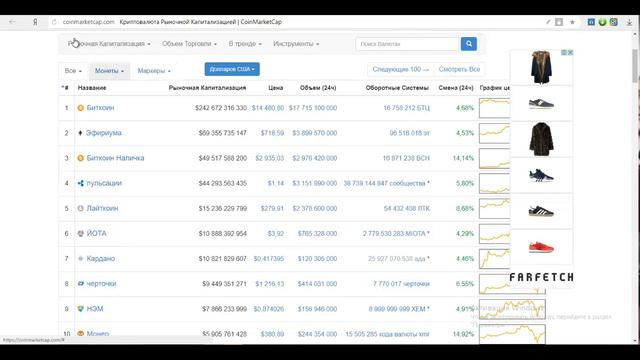Open the Эфириума link
The image size is (640, 360).
[104, 133]
